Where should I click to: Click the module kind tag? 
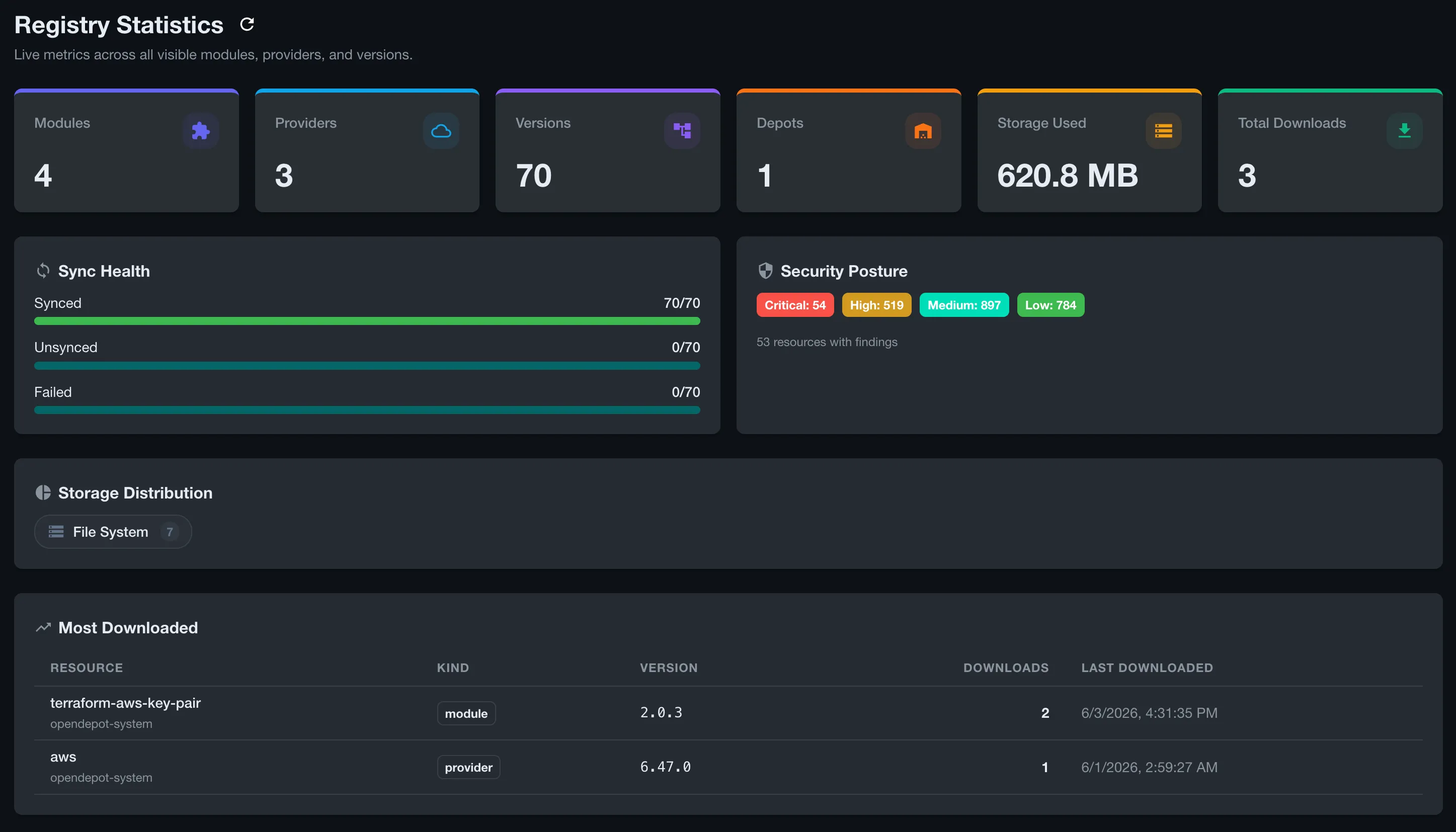(466, 713)
